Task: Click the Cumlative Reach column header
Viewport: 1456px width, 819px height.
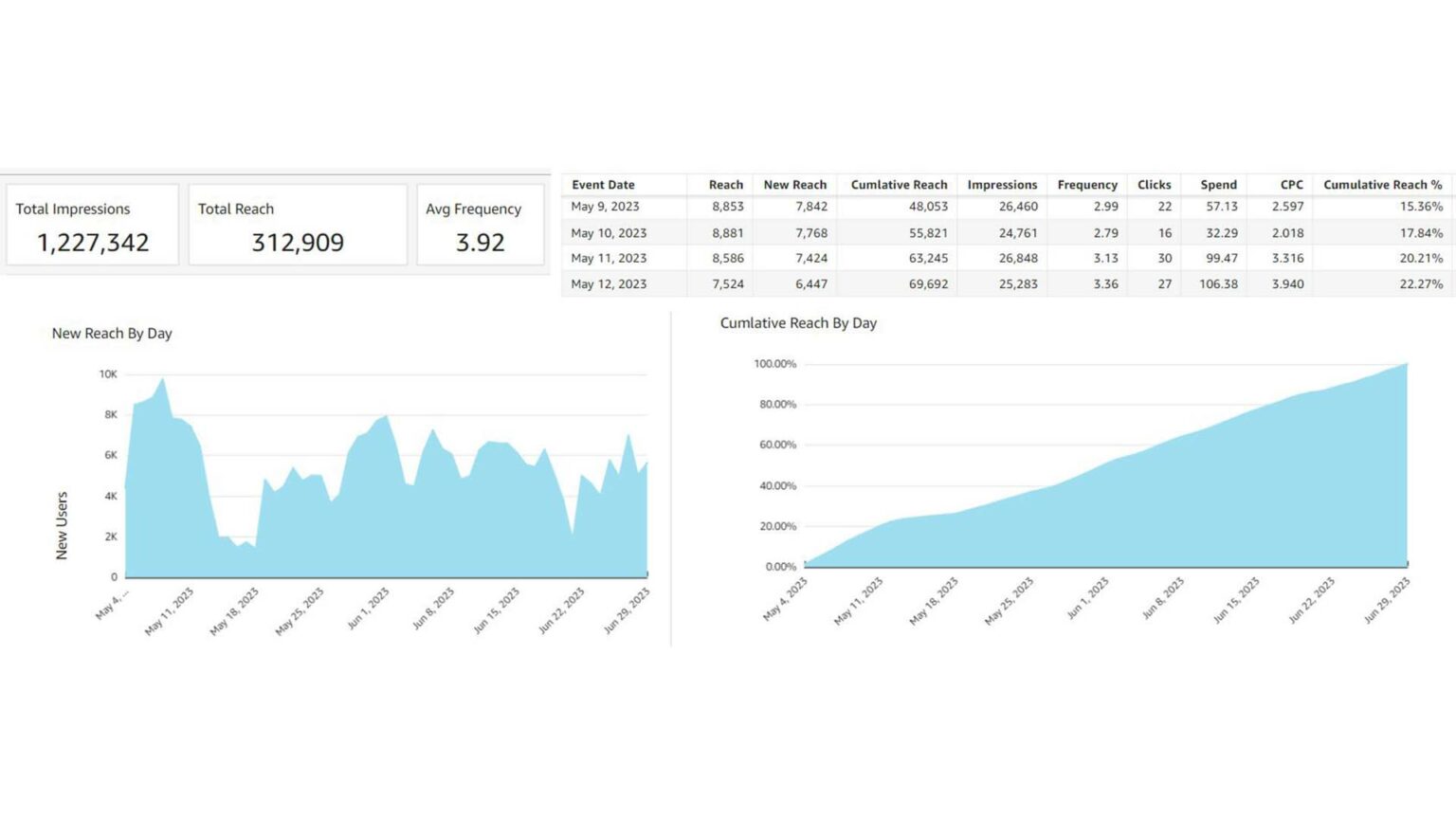Action: [x=898, y=185]
